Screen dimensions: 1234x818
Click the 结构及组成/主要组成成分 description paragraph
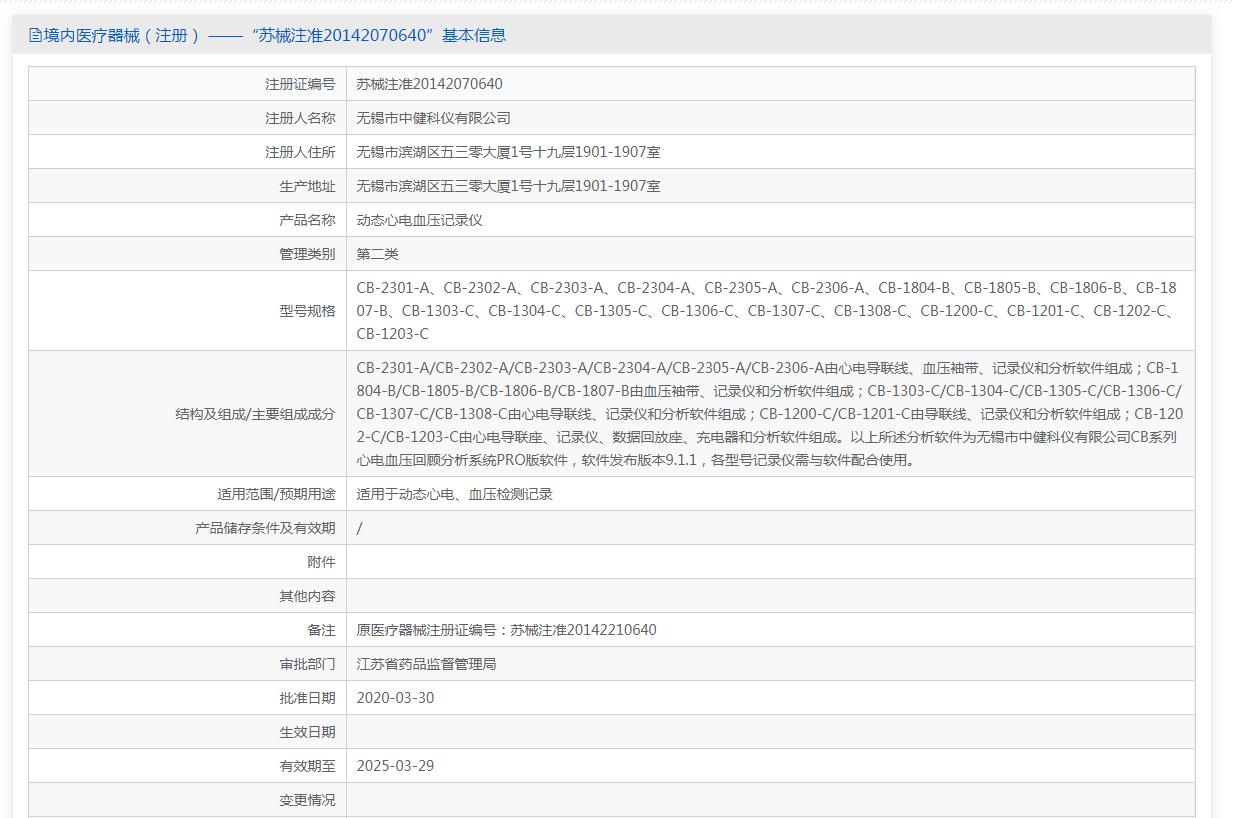point(769,414)
